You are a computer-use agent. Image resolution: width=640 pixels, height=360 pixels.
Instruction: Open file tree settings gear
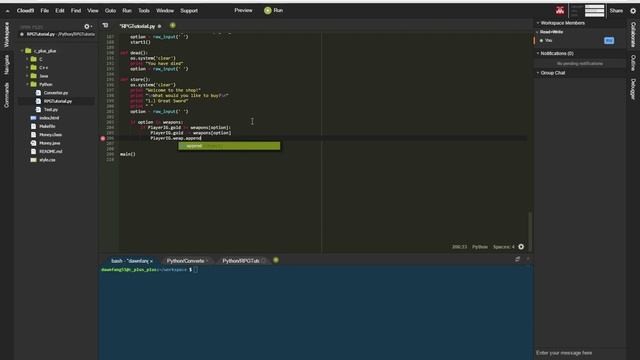click(x=87, y=27)
